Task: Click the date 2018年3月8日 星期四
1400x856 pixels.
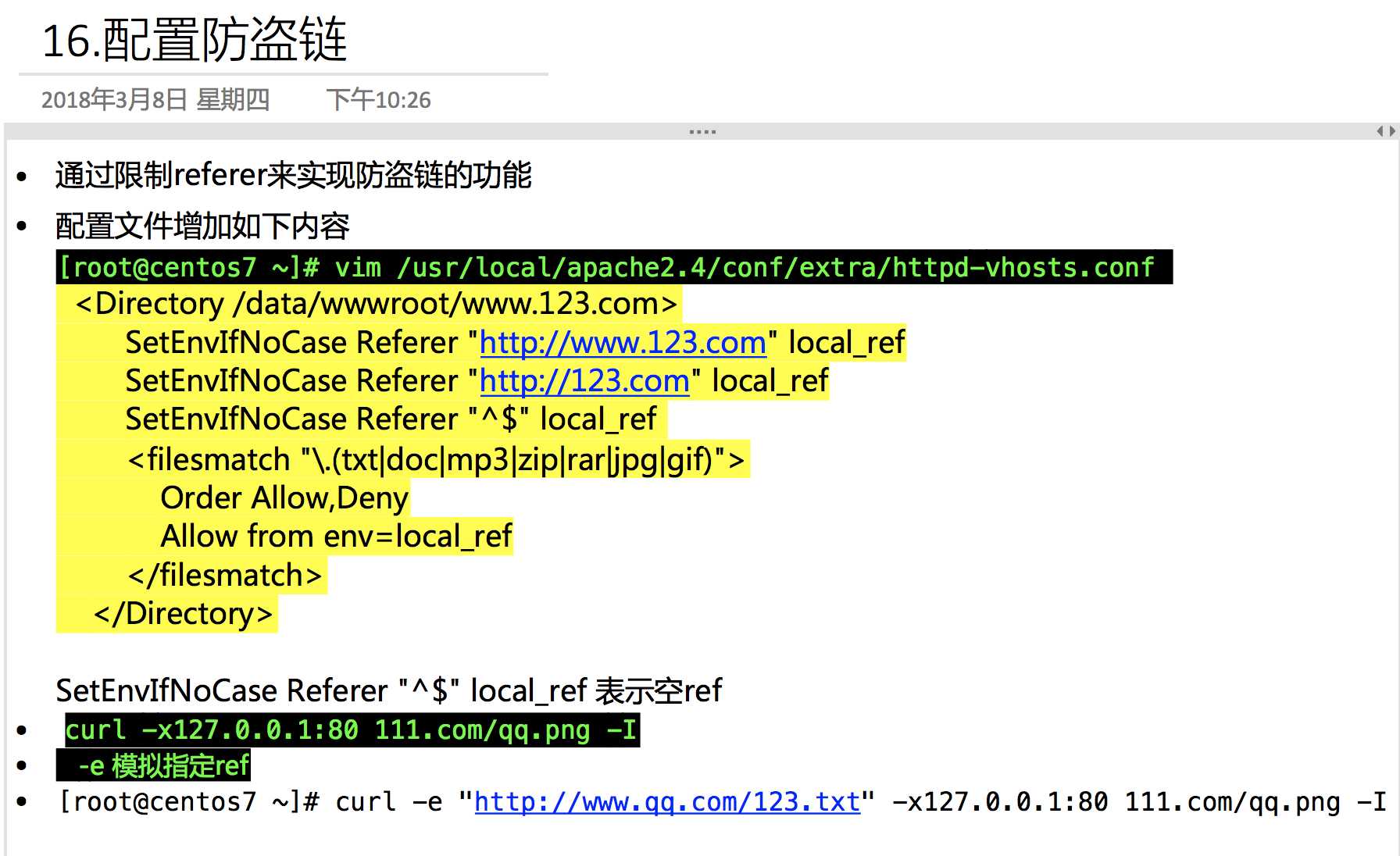Action: point(155,100)
